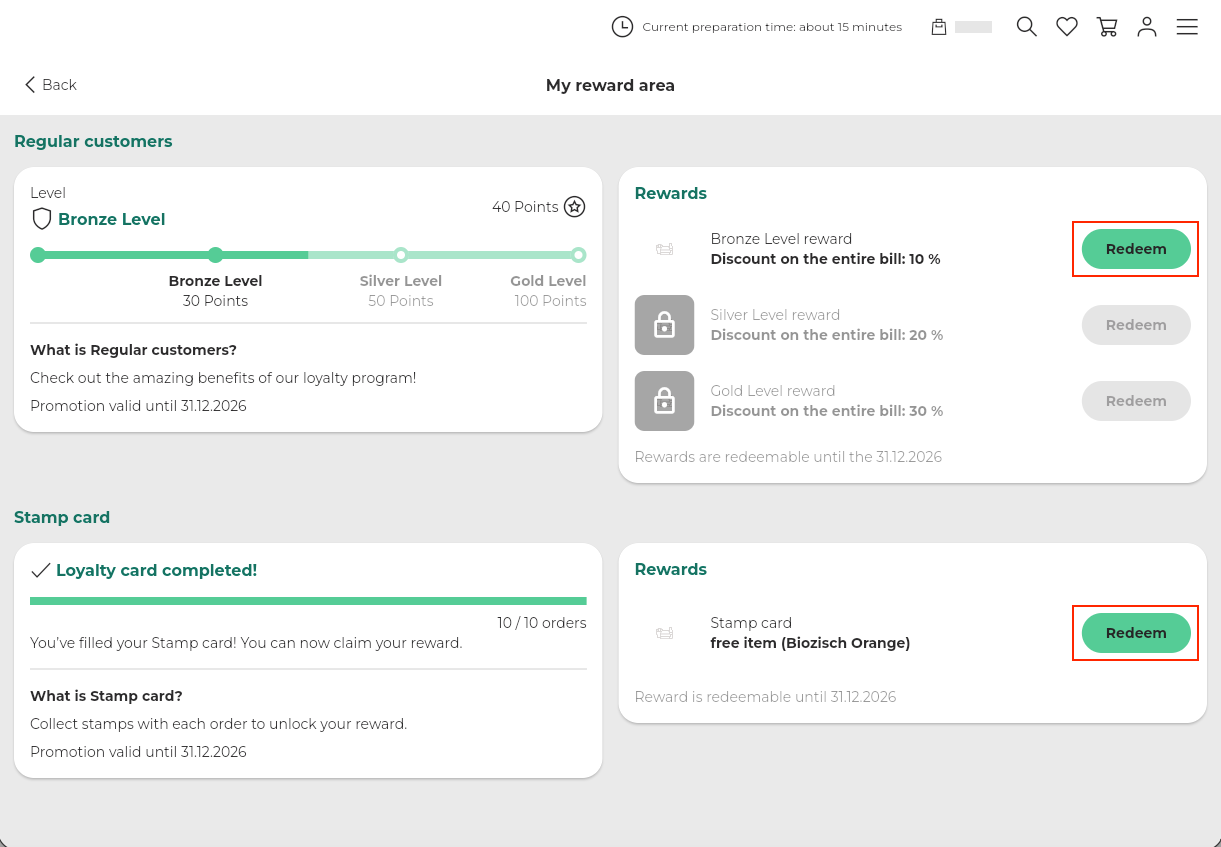Redeem the Stamp card free item
Viewport: 1221px width, 847px height.
(1136, 633)
